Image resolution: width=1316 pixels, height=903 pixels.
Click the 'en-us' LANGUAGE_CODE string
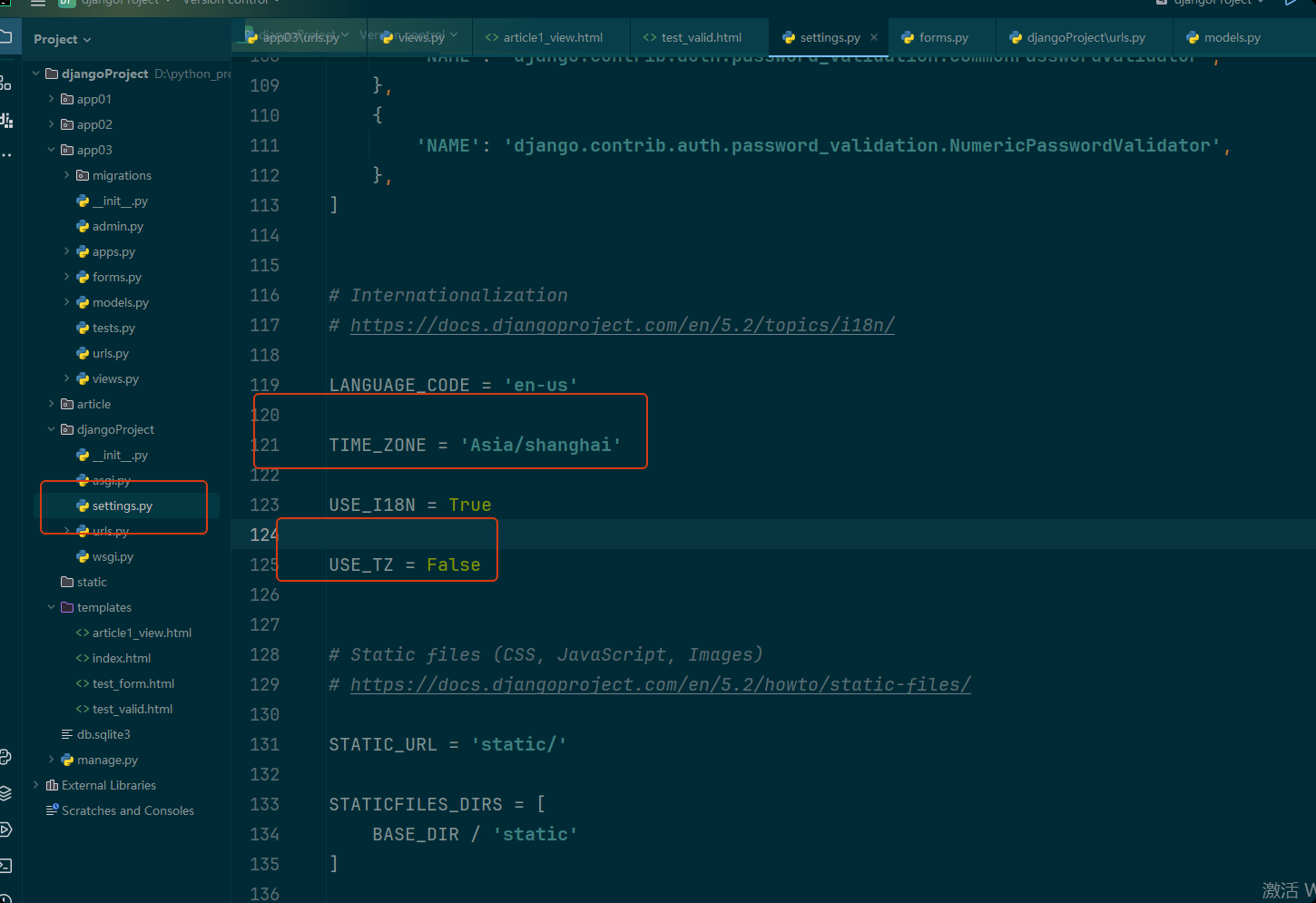click(541, 385)
